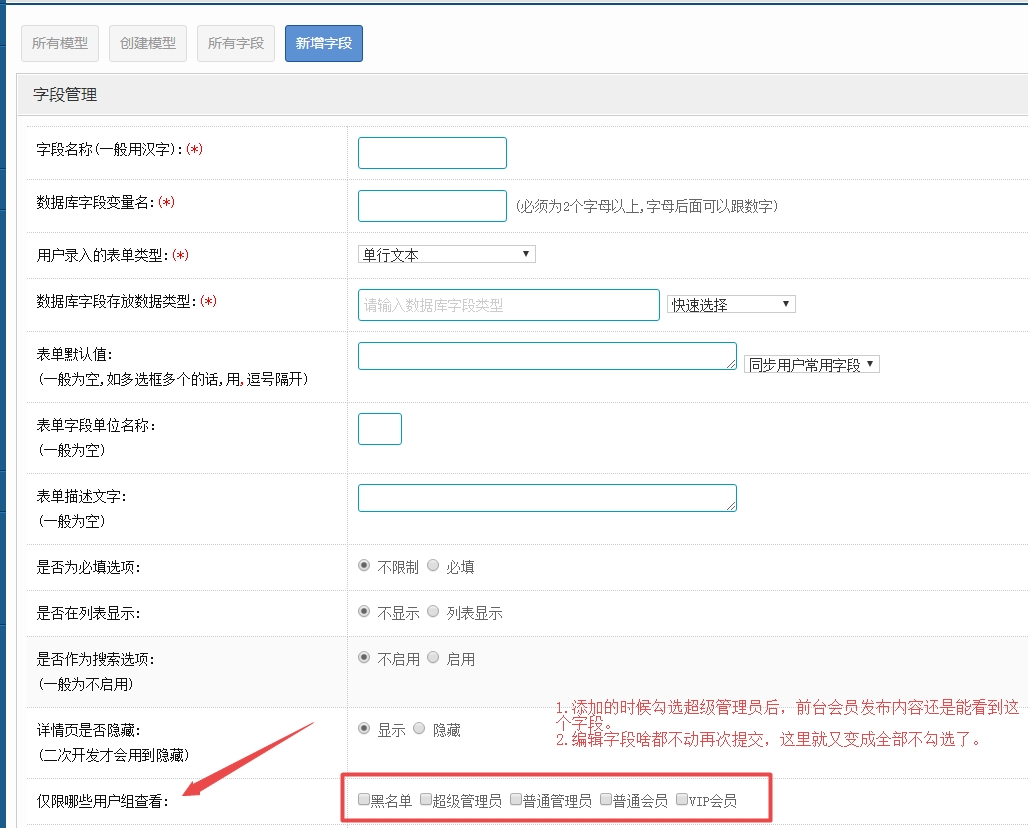Open the 所有模型 tab
The height and width of the screenshot is (828, 1028).
(60, 44)
